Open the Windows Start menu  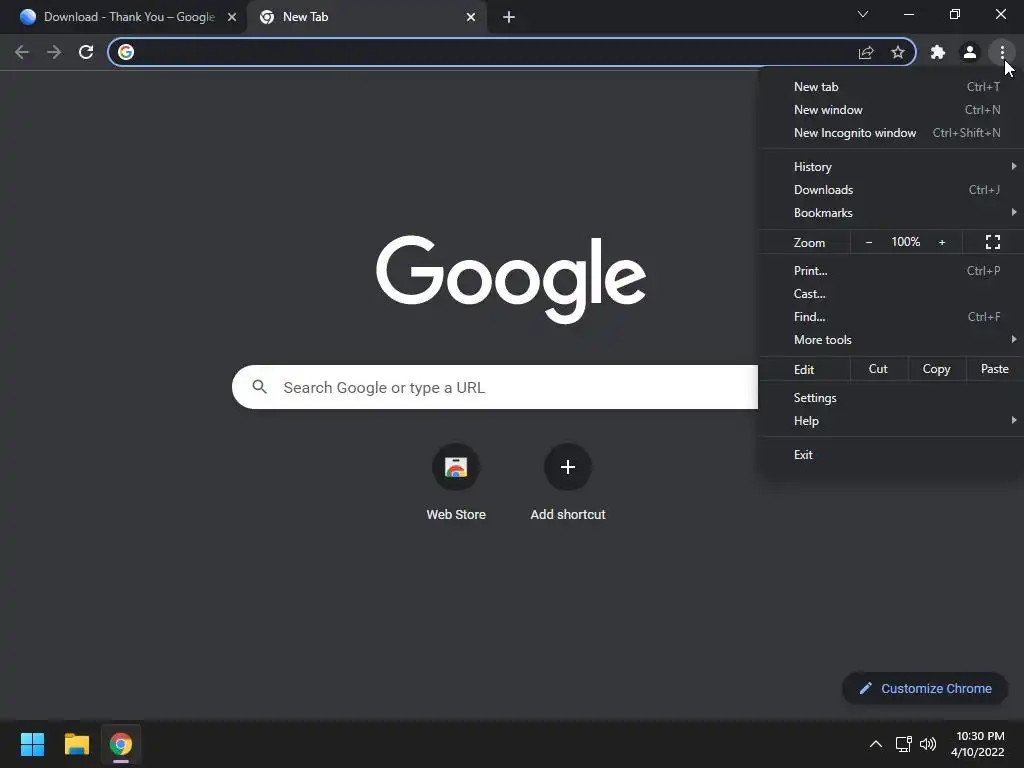[32, 744]
